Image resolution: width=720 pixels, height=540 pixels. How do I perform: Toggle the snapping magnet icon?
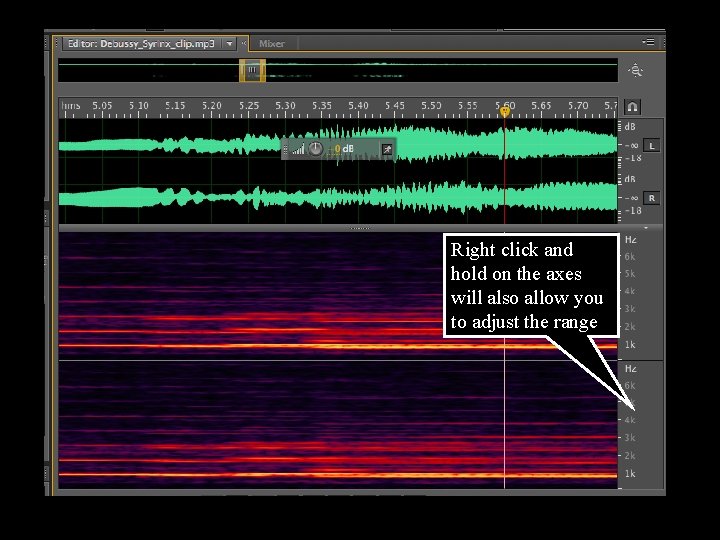[632, 107]
